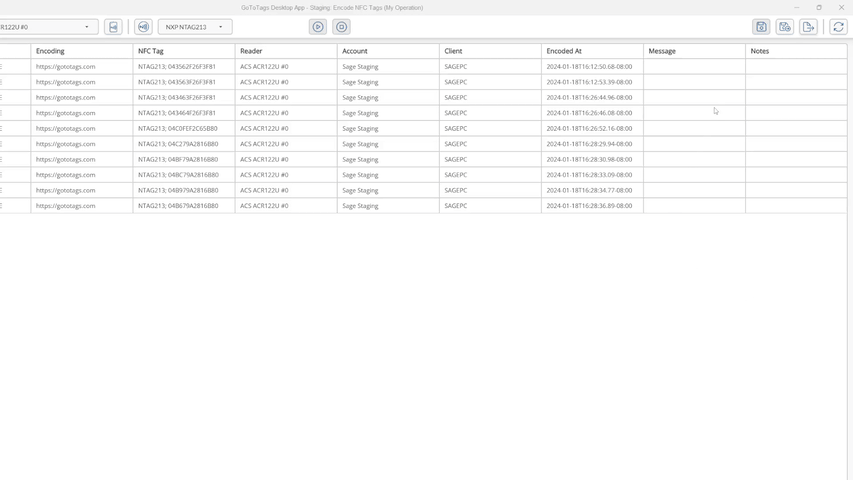Screen dimensions: 853x480
Task: Click the stop encoding button
Action: [342, 27]
